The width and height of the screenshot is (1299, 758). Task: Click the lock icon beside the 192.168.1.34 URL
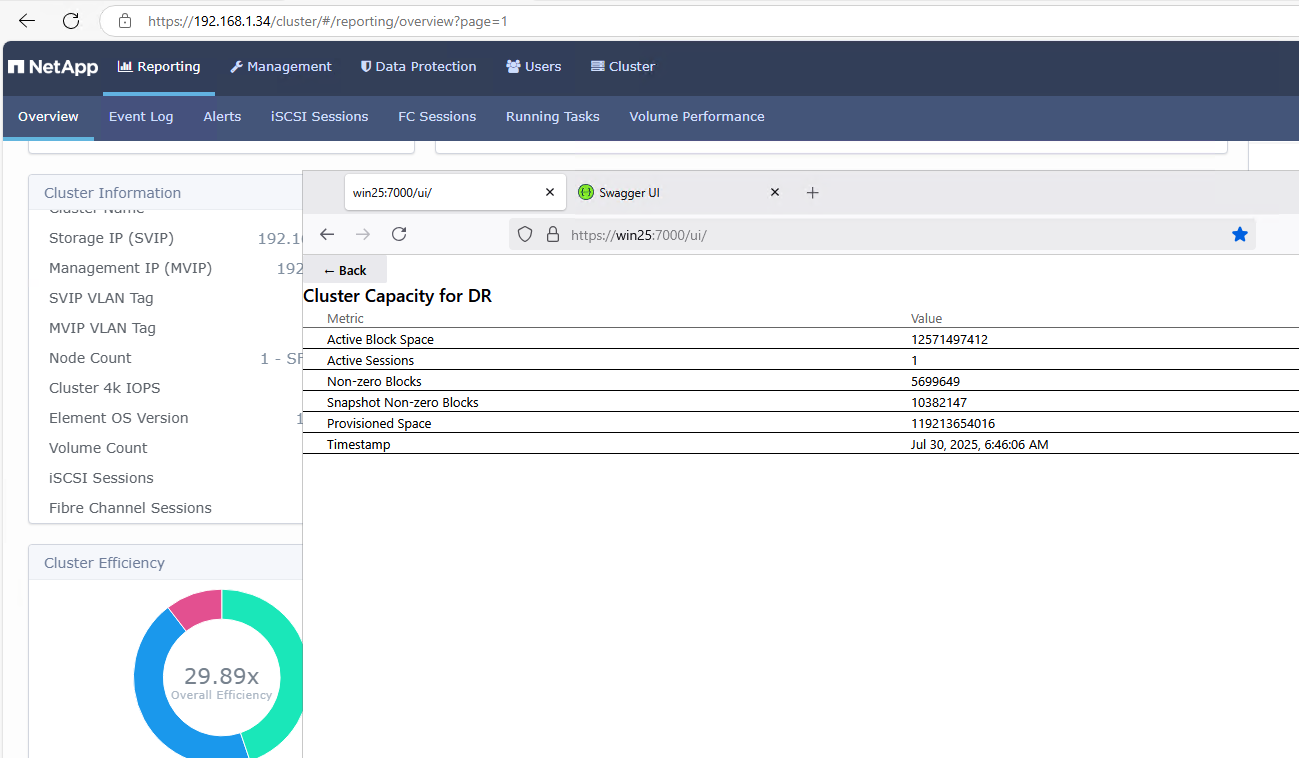coord(125,20)
